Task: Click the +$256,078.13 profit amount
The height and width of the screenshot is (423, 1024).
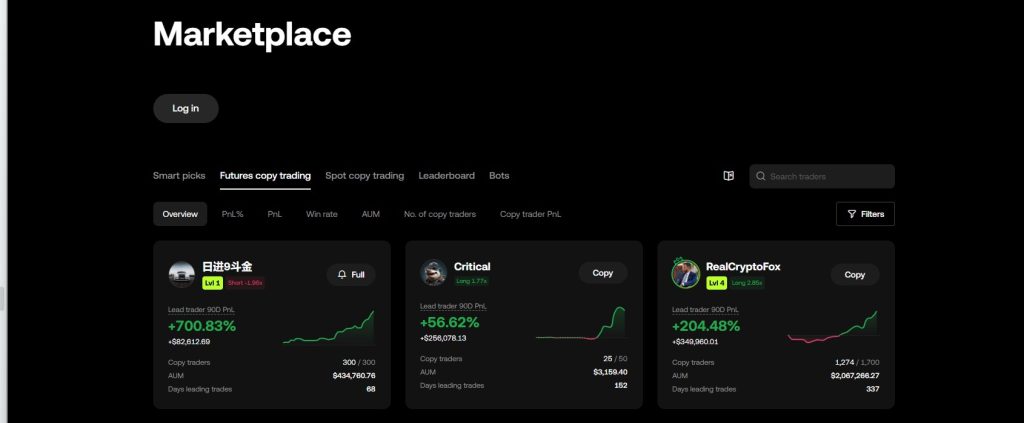Action: tap(443, 338)
